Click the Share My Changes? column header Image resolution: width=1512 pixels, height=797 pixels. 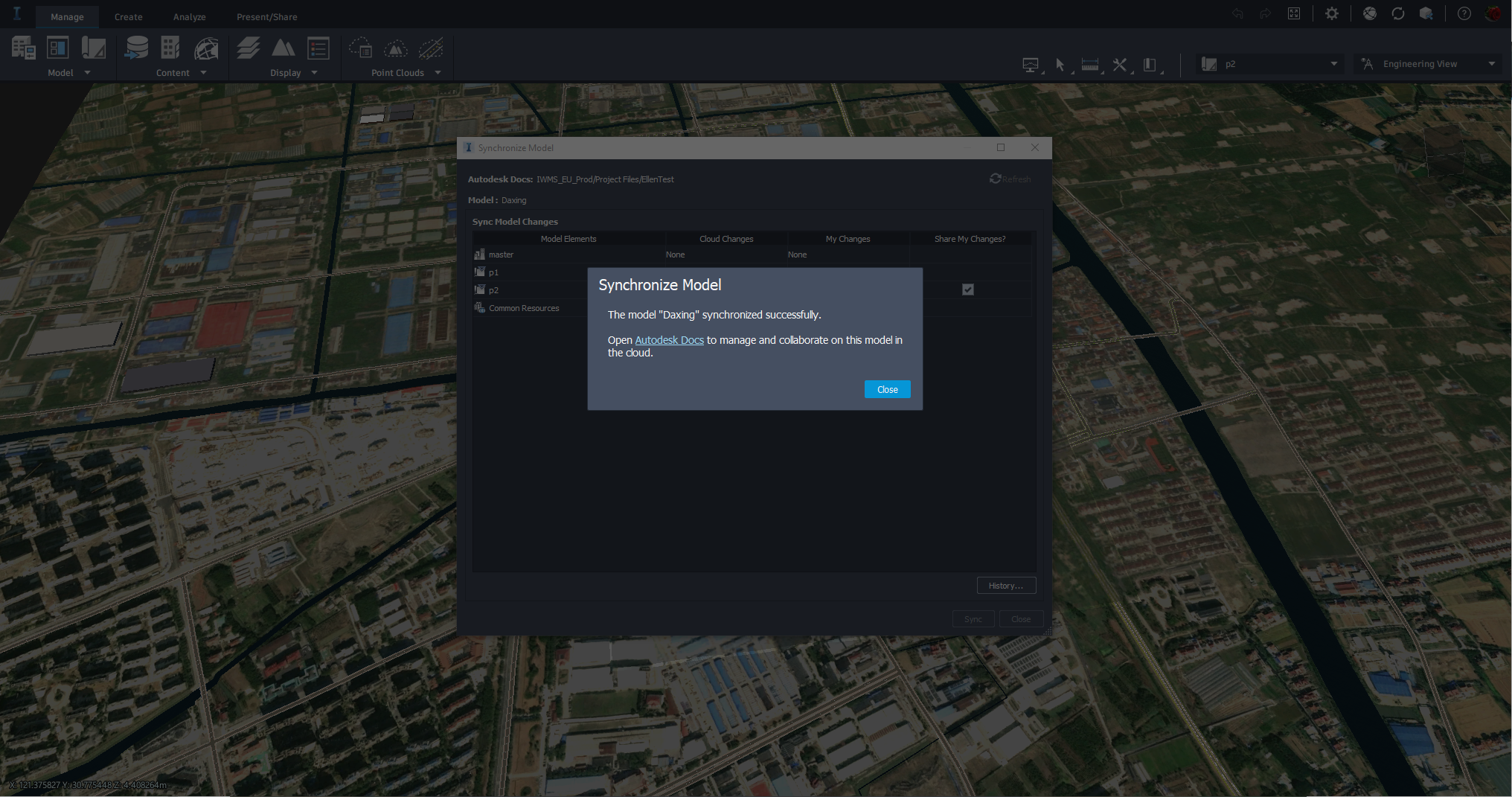(x=970, y=239)
